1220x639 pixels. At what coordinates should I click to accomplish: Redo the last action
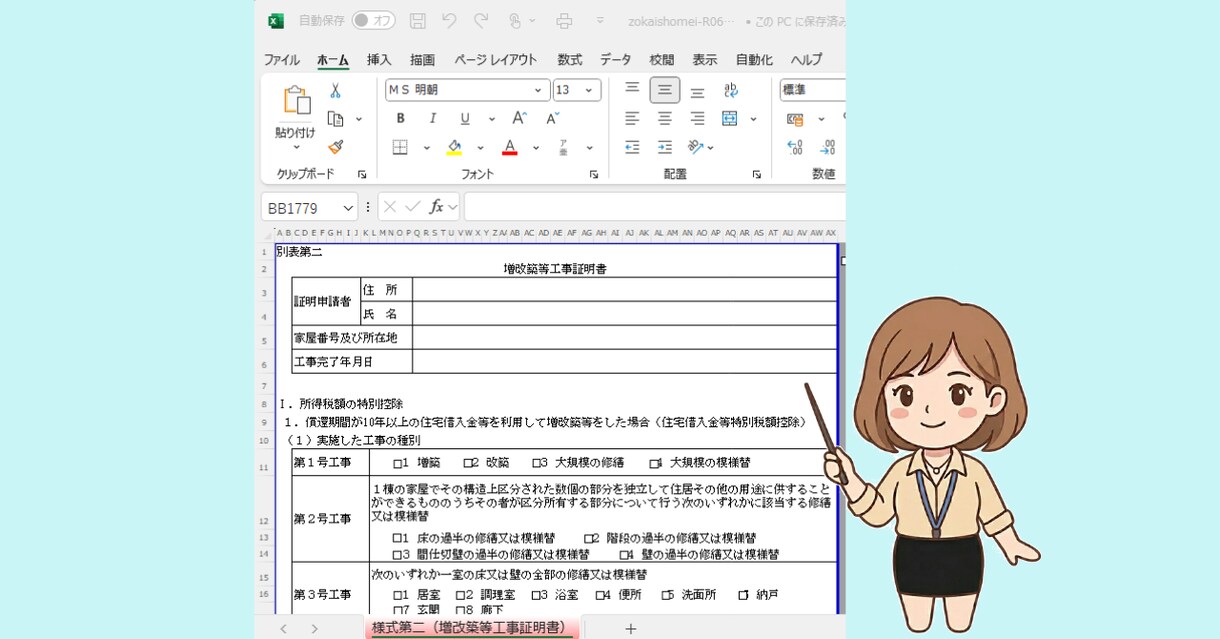[x=481, y=21]
